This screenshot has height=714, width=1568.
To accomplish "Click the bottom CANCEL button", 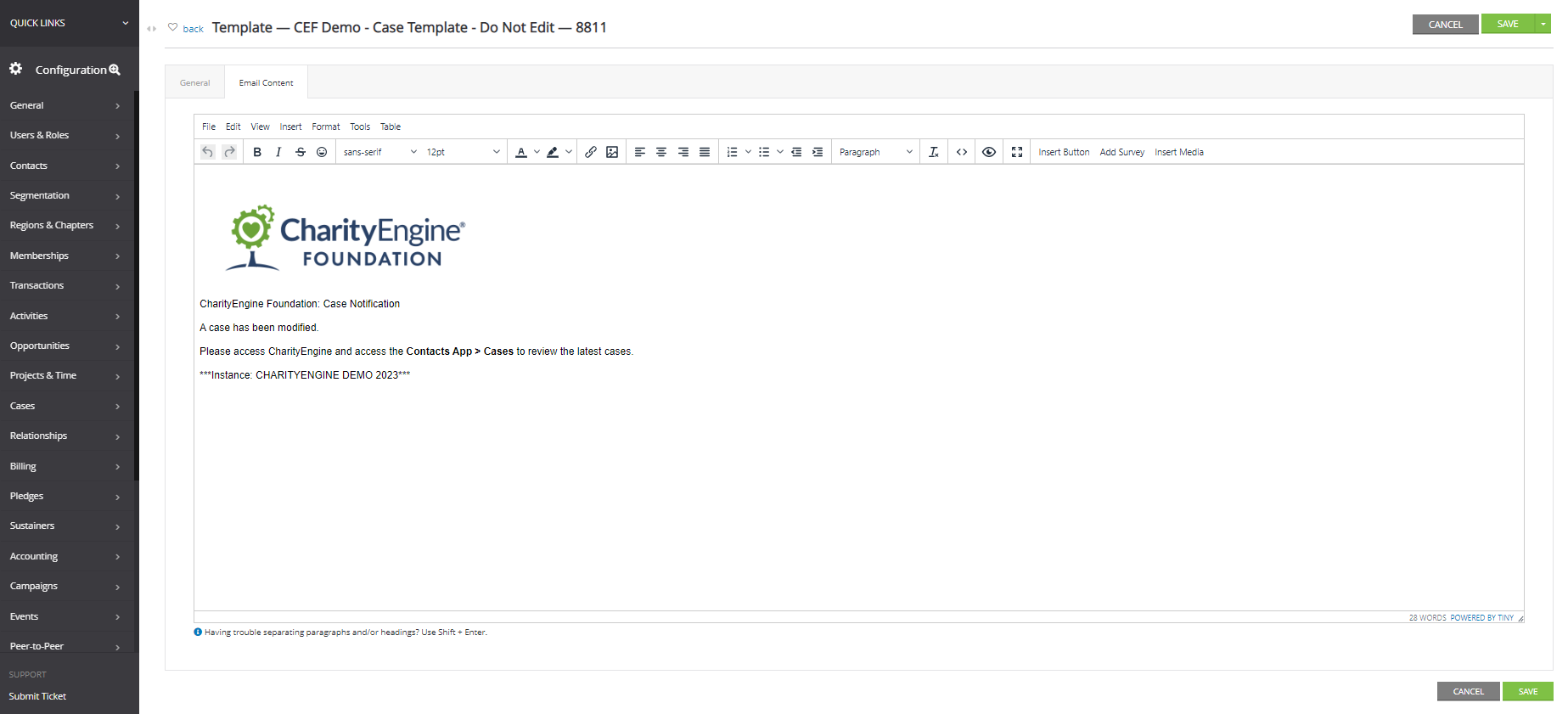I will pos(1468,691).
